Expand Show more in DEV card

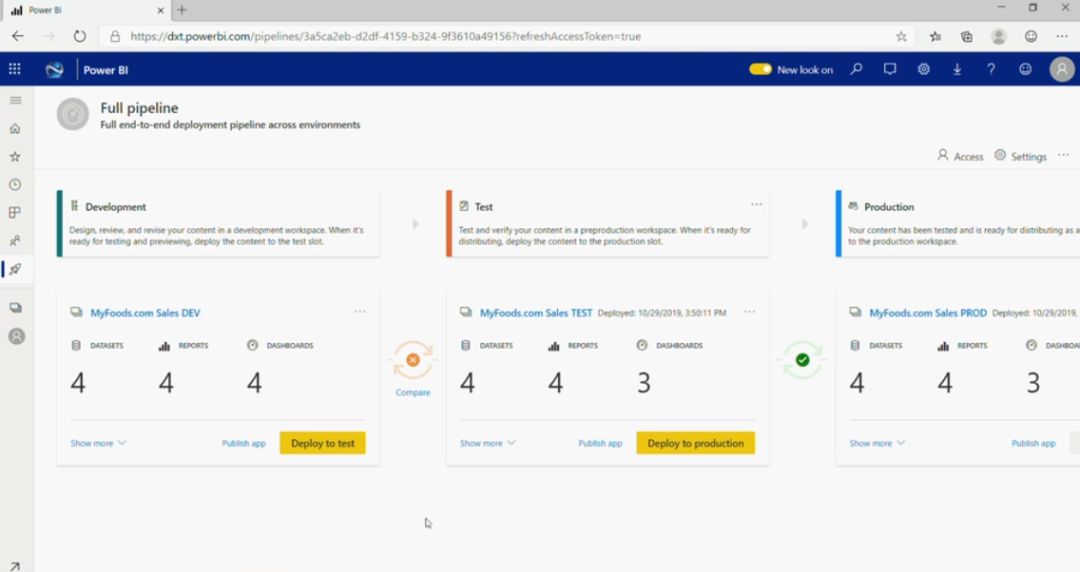[98, 443]
